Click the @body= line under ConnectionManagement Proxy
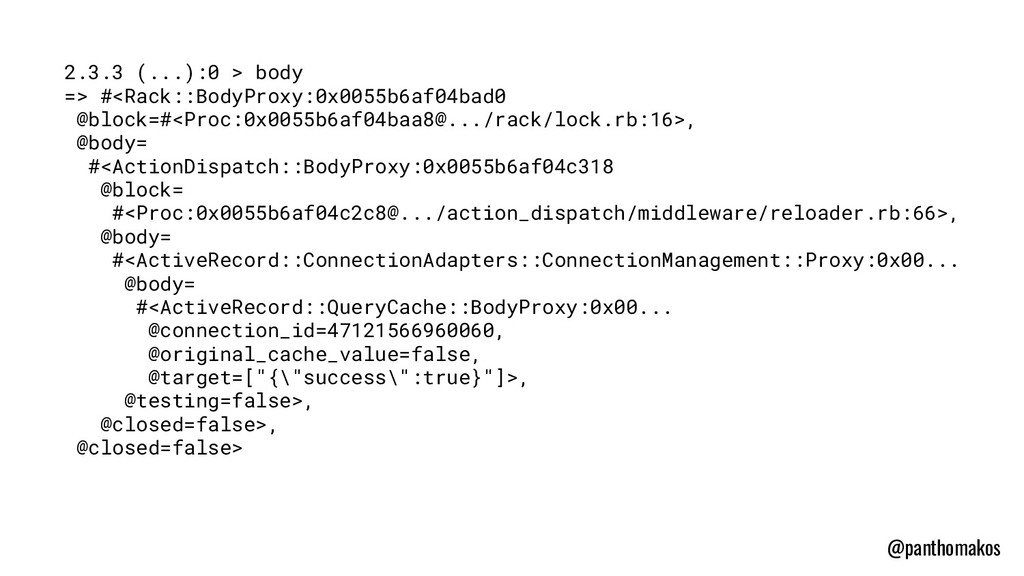This screenshot has height=576, width=1024. pos(159,284)
